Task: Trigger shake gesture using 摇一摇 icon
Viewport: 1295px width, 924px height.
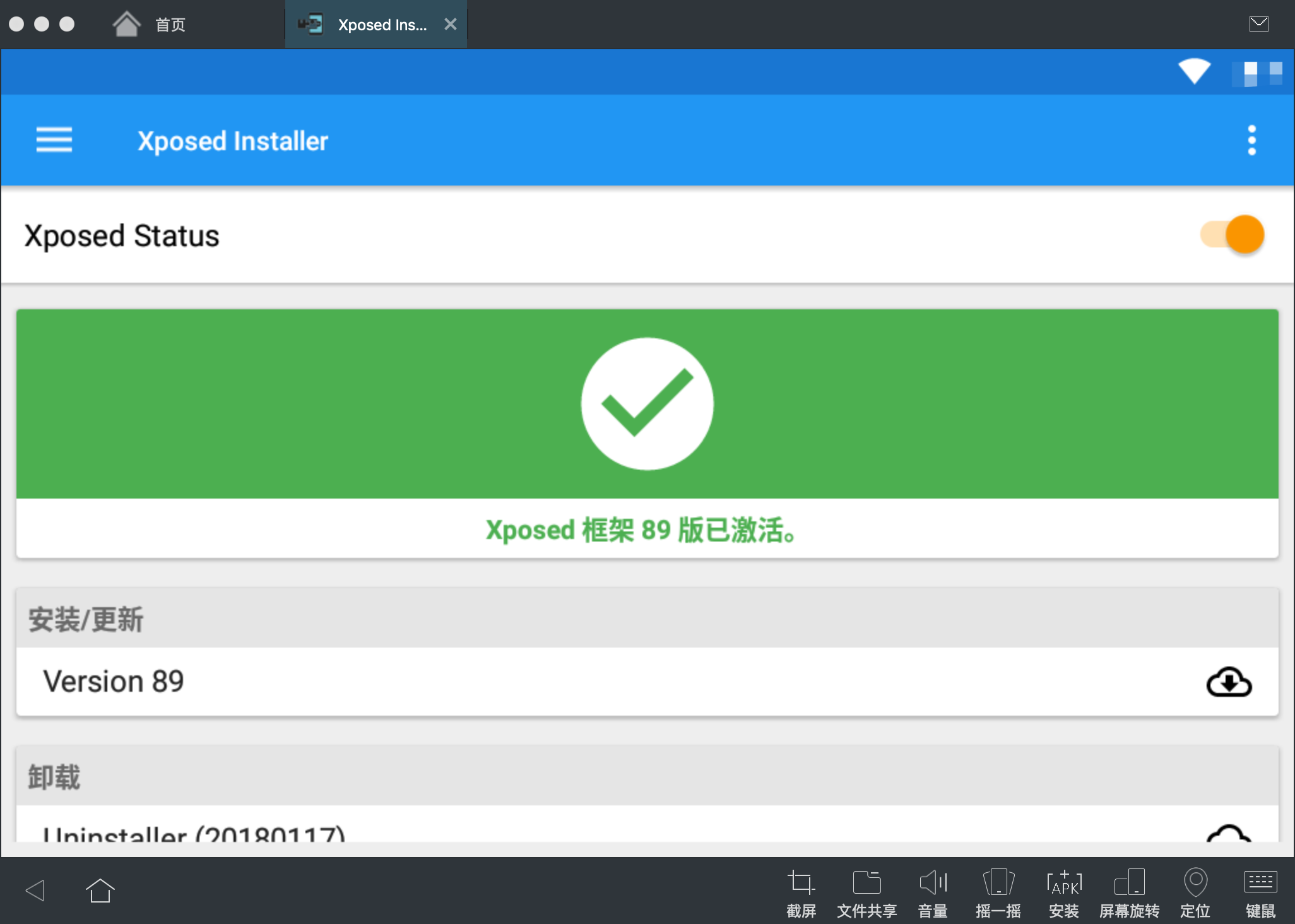Action: (999, 890)
